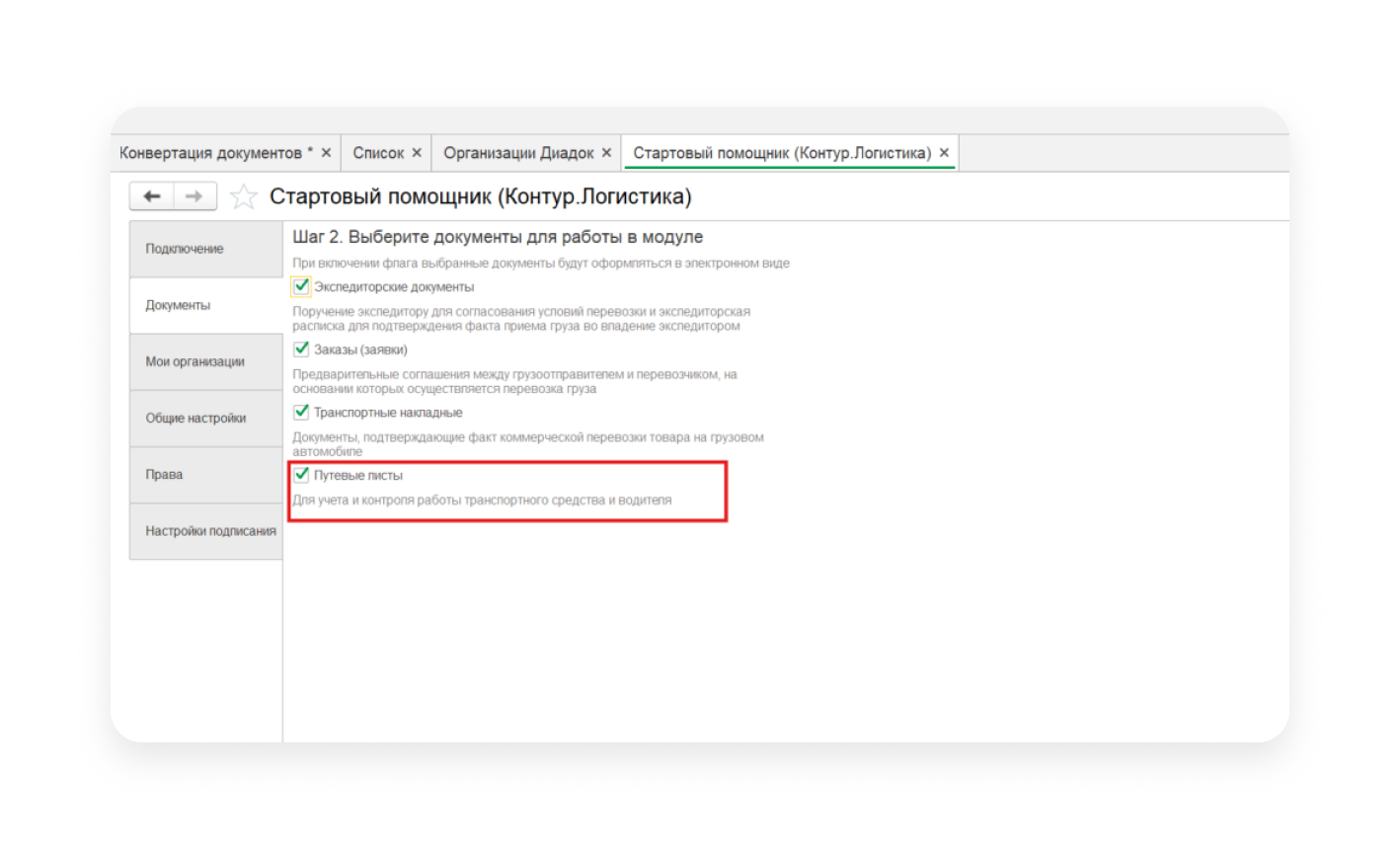Viewport: 1400px width, 849px height.
Task: Go forward with the right arrow button
Action: (194, 196)
